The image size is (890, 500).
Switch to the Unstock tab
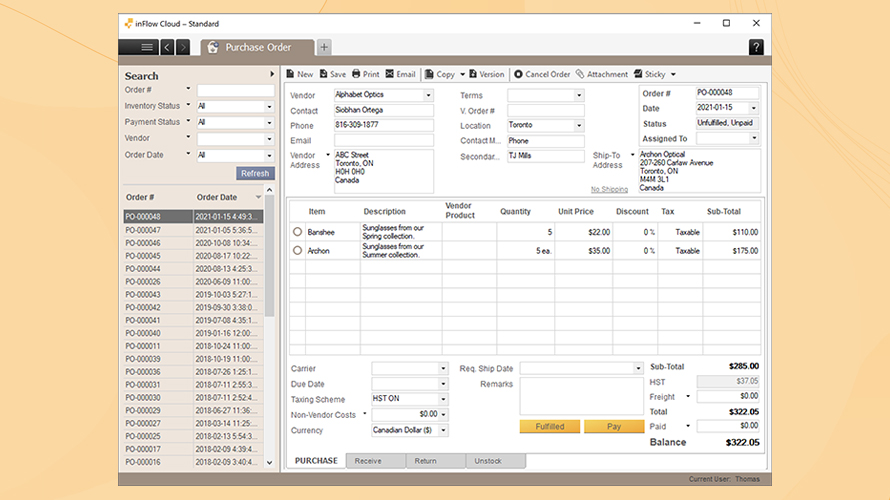[488, 461]
